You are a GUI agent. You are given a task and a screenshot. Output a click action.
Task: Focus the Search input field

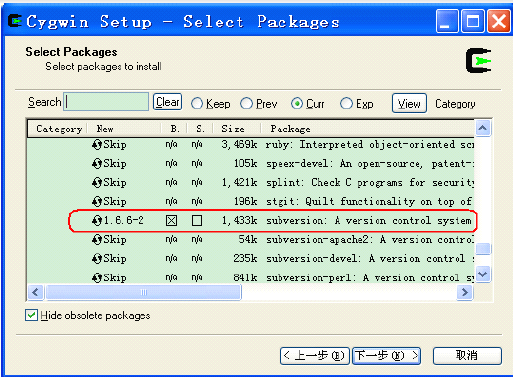(106, 102)
